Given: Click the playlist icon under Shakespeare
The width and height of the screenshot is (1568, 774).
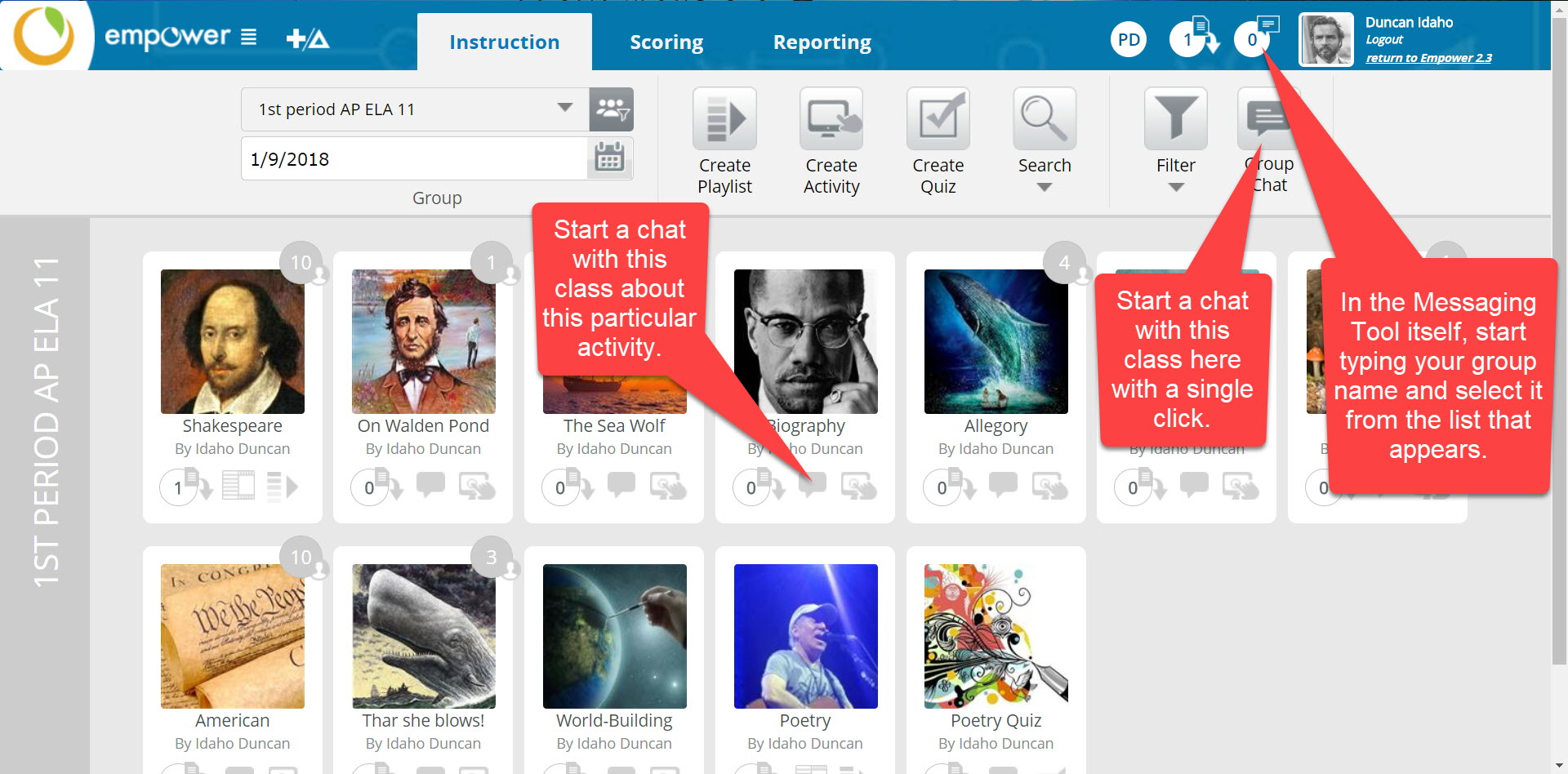Looking at the screenshot, I should coord(283,486).
